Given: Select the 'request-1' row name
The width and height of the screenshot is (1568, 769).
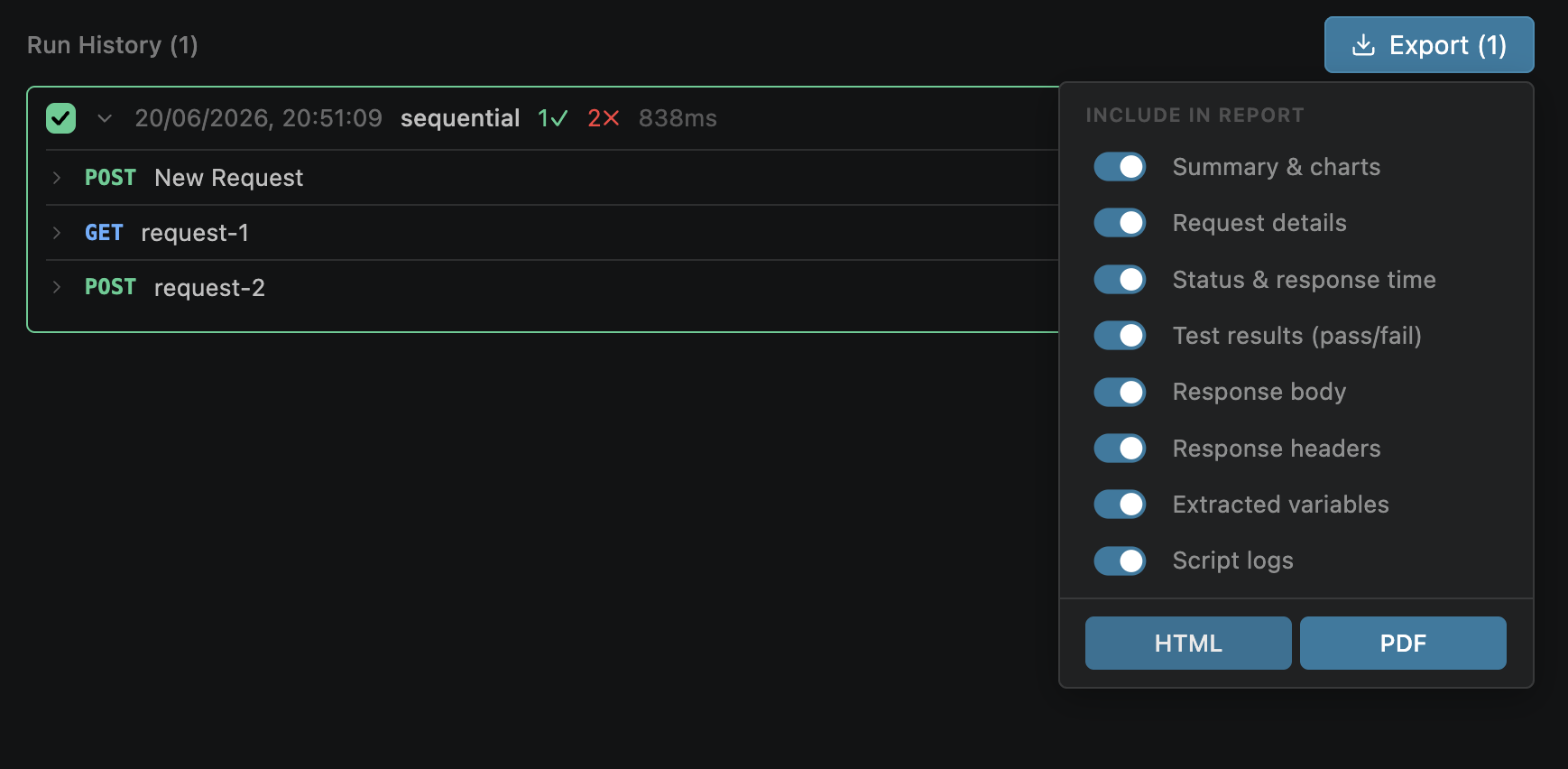Looking at the screenshot, I should tap(195, 233).
